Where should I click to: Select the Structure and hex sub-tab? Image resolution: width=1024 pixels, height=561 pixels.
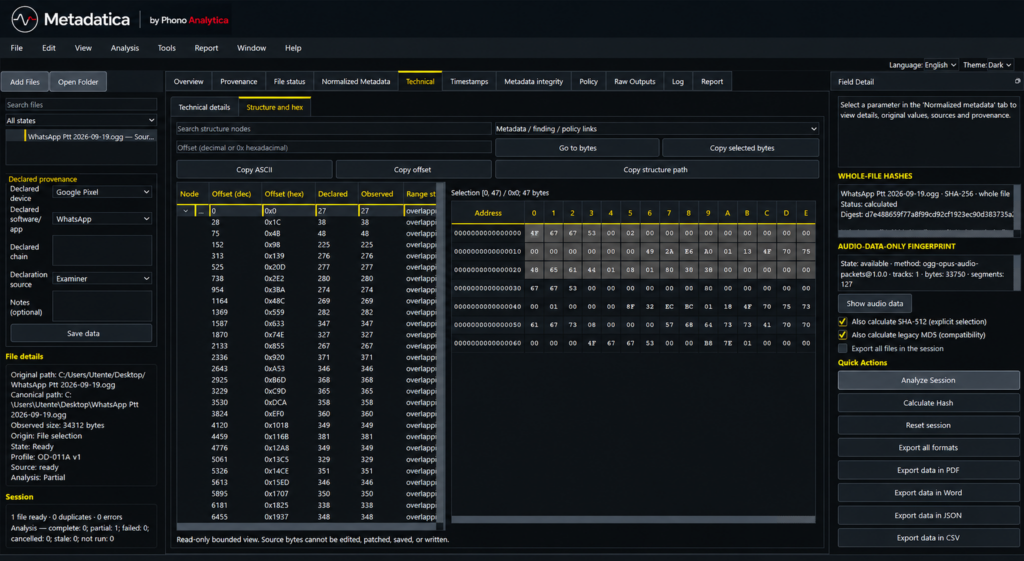pyautogui.click(x=274, y=107)
